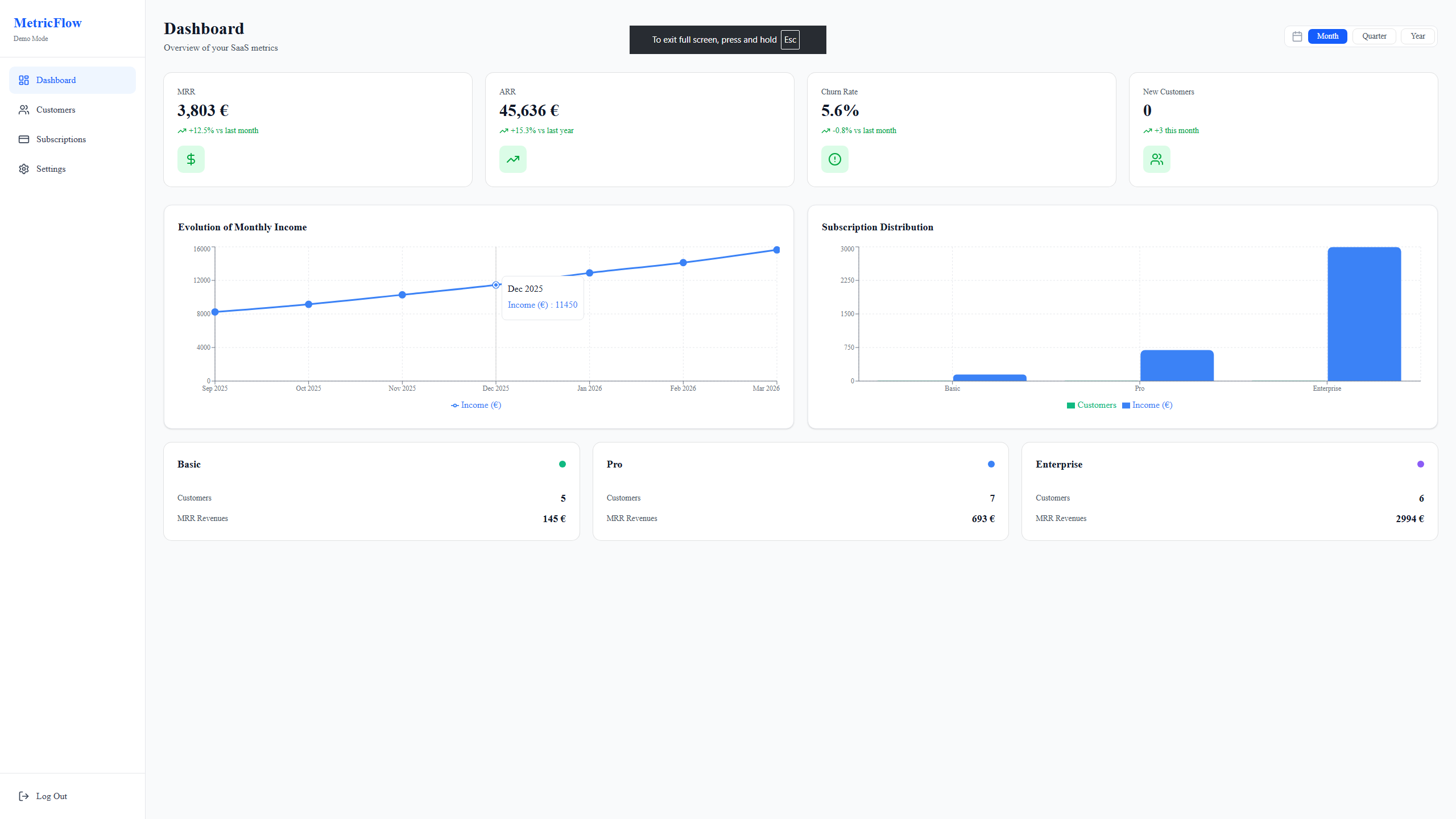Open Settings via the gear icon

[24, 168]
